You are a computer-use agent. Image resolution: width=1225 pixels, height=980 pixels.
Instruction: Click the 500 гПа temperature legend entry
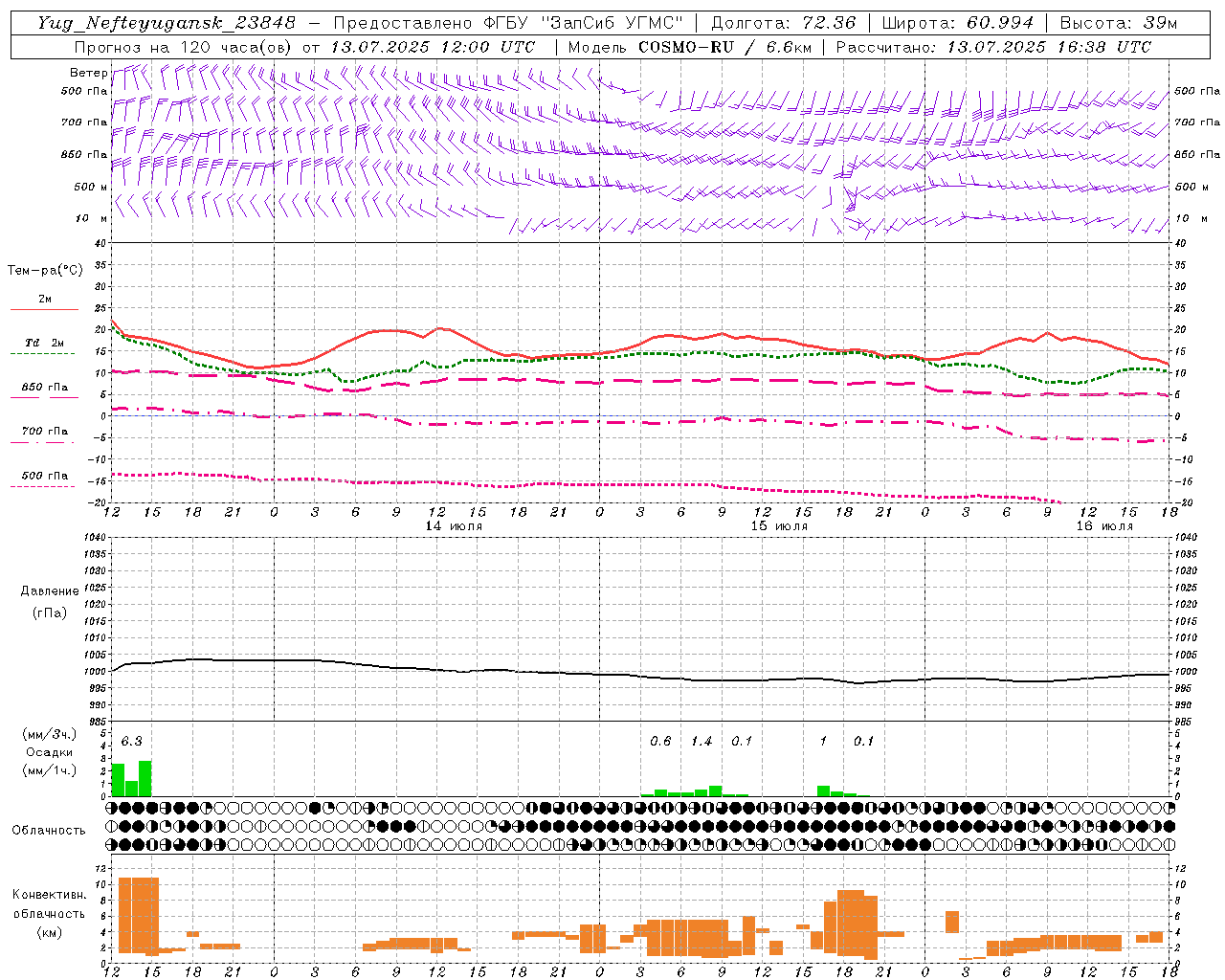[x=44, y=476]
